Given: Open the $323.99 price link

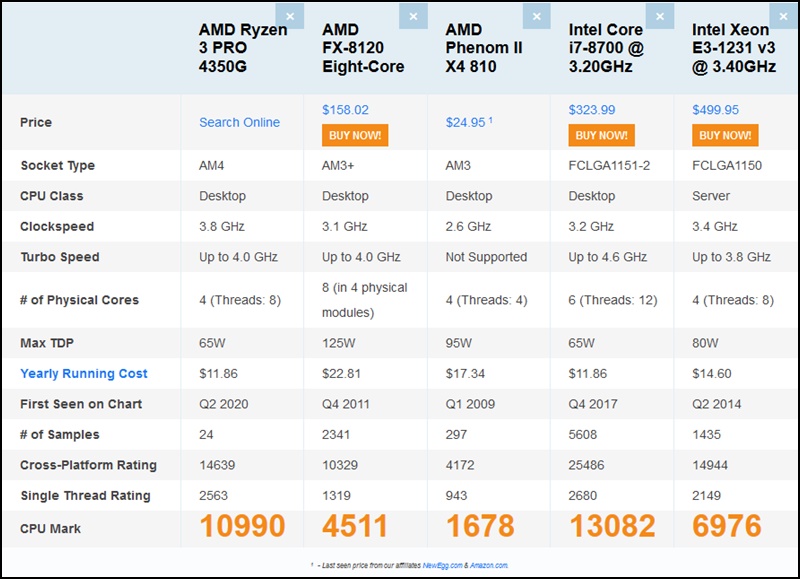Looking at the screenshot, I should 592,110.
